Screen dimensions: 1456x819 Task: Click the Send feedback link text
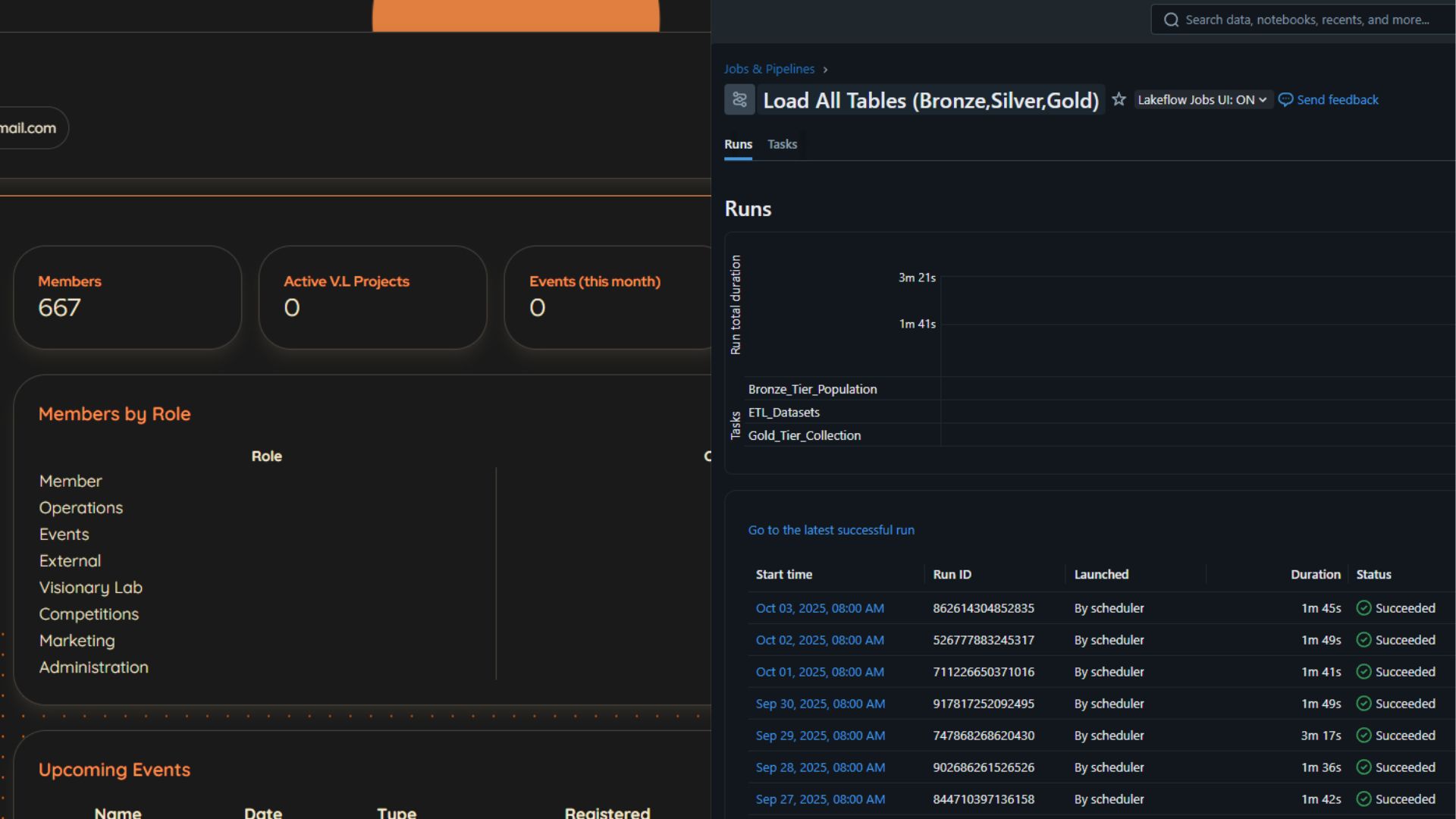point(1338,100)
